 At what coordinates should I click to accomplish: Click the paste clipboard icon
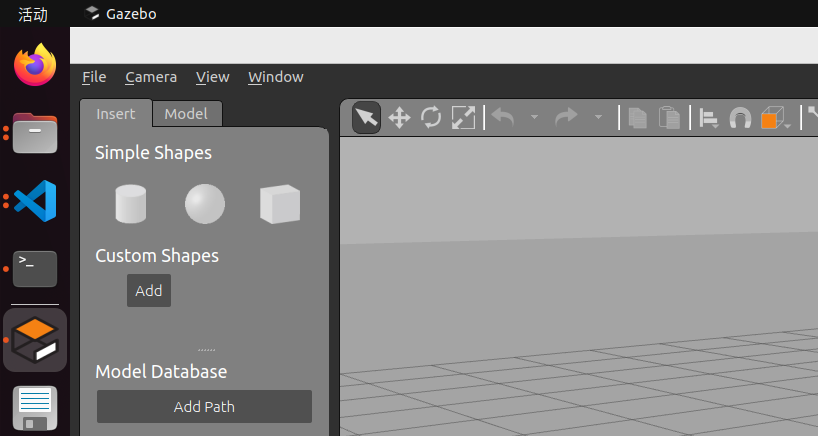click(669, 118)
